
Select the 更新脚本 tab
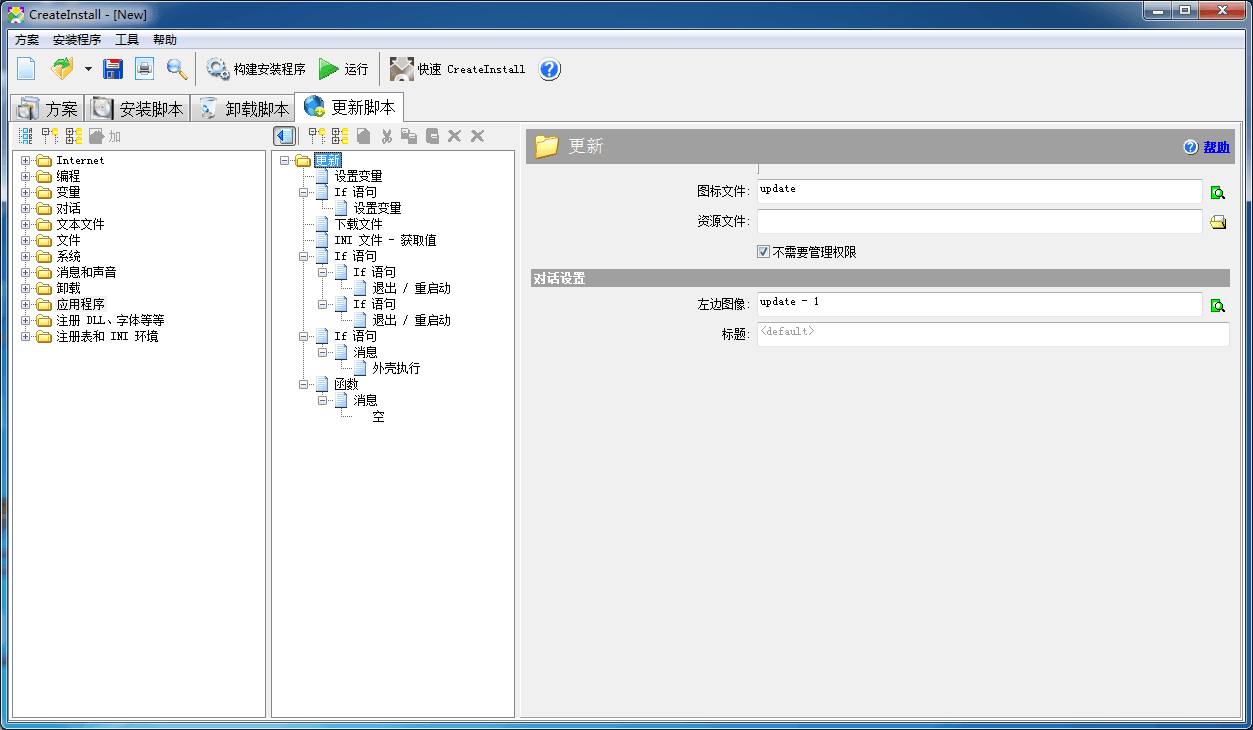tap(349, 107)
